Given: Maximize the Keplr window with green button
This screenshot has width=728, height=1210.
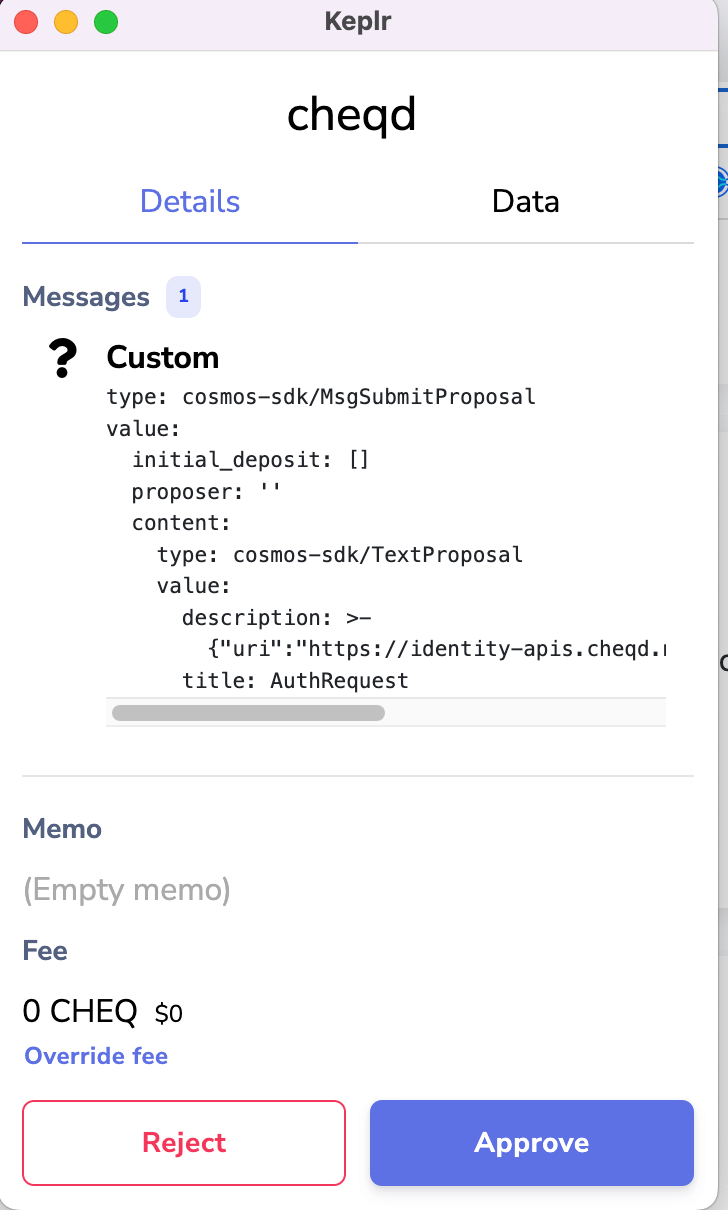Looking at the screenshot, I should point(105,21).
